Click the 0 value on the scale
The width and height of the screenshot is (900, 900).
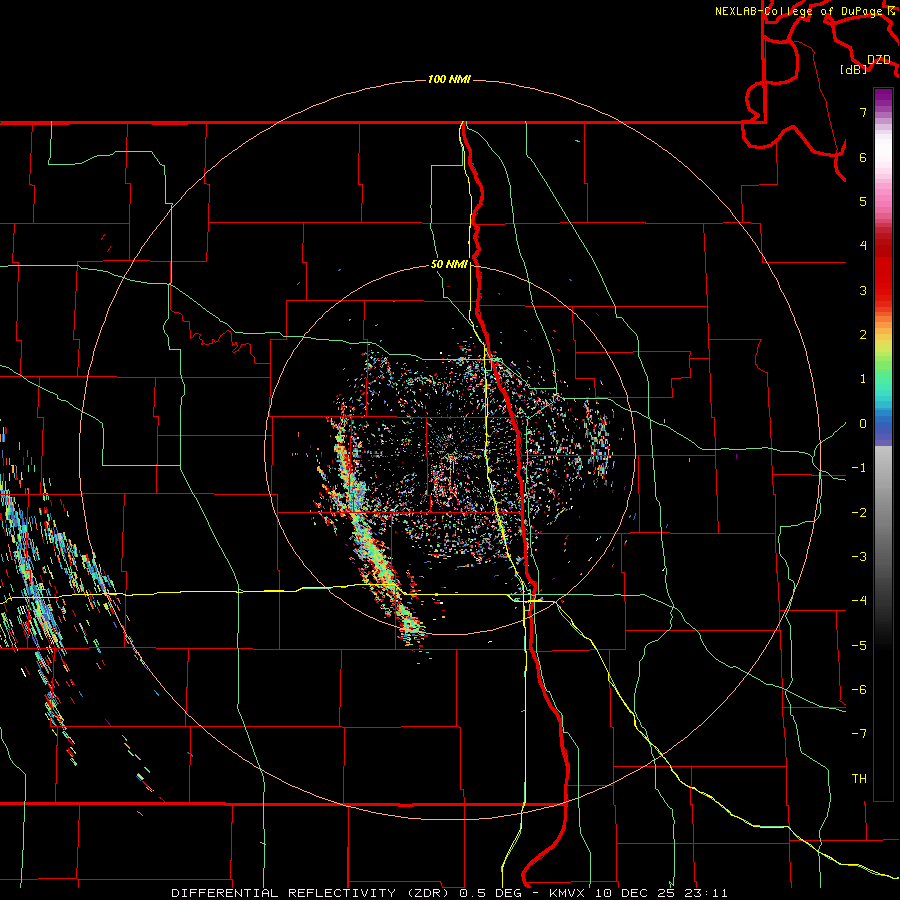(x=863, y=424)
